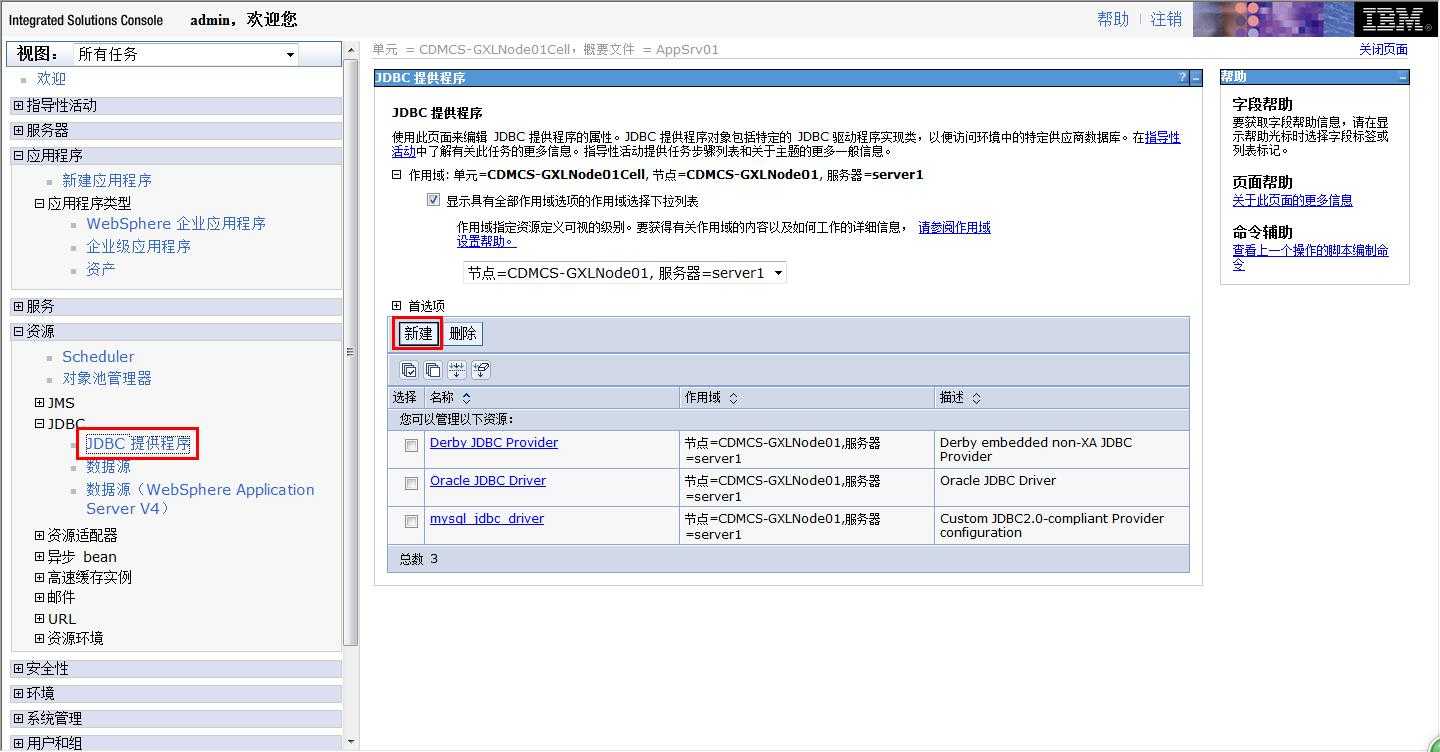Click 注销 in the top banner
This screenshot has height=752, width=1440.
(x=1166, y=19)
